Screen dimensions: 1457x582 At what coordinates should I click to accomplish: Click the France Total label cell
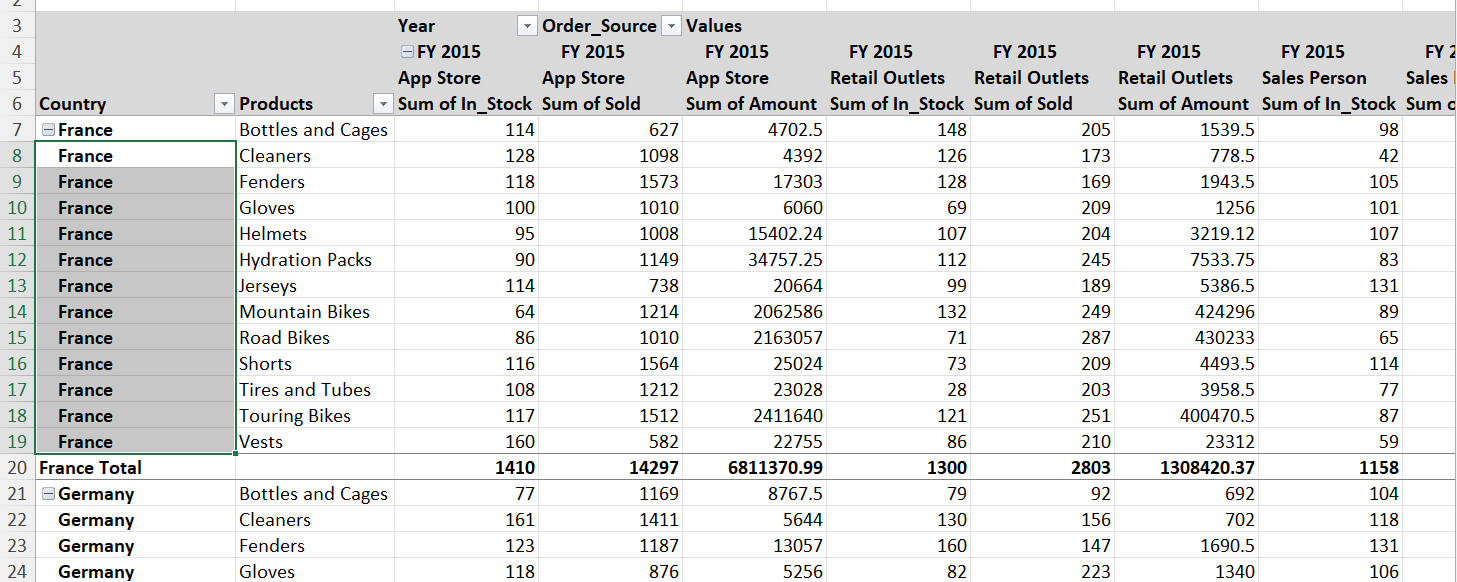point(90,468)
